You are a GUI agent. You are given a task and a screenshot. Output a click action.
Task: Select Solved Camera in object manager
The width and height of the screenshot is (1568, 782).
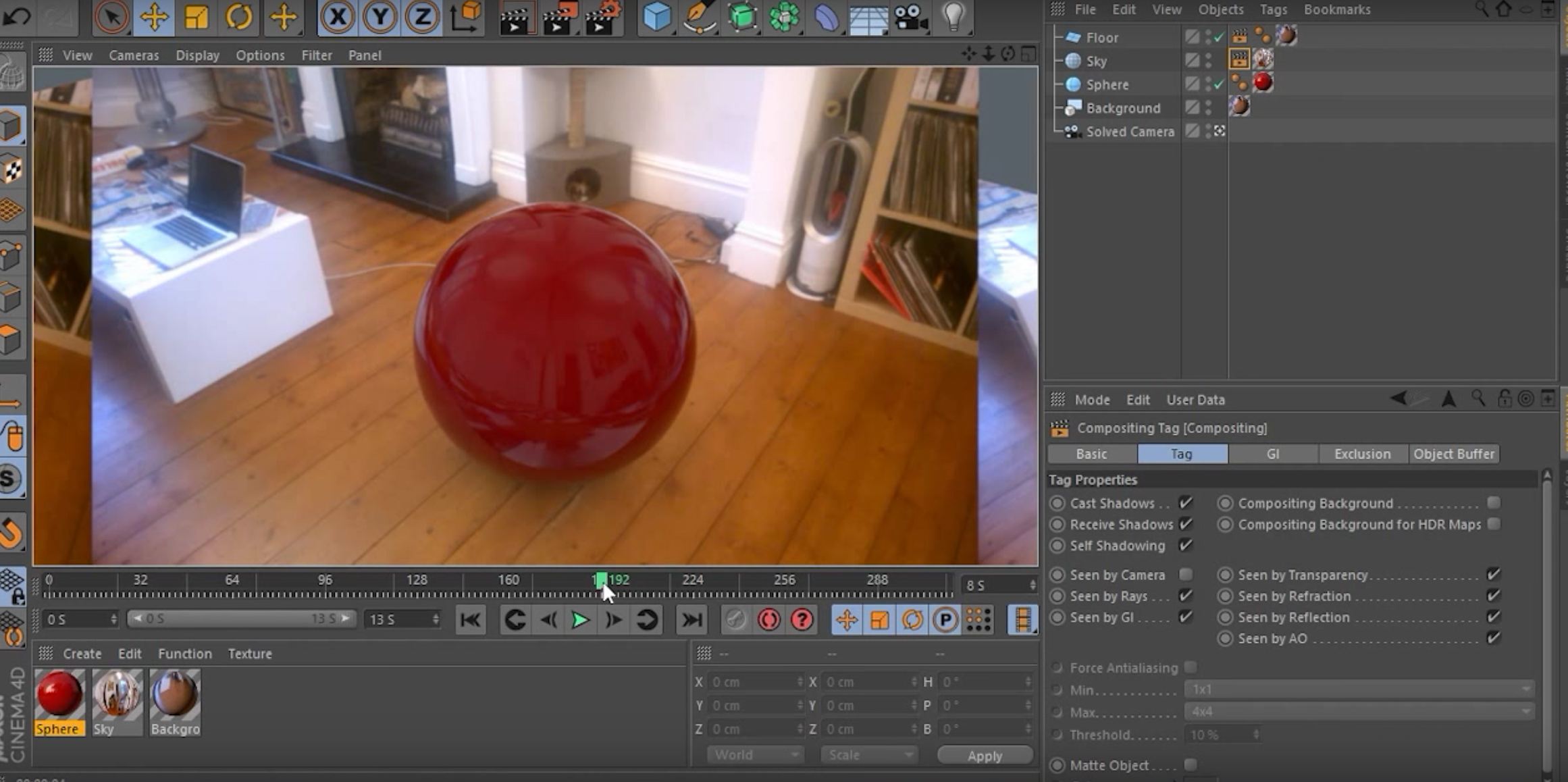click(1129, 132)
